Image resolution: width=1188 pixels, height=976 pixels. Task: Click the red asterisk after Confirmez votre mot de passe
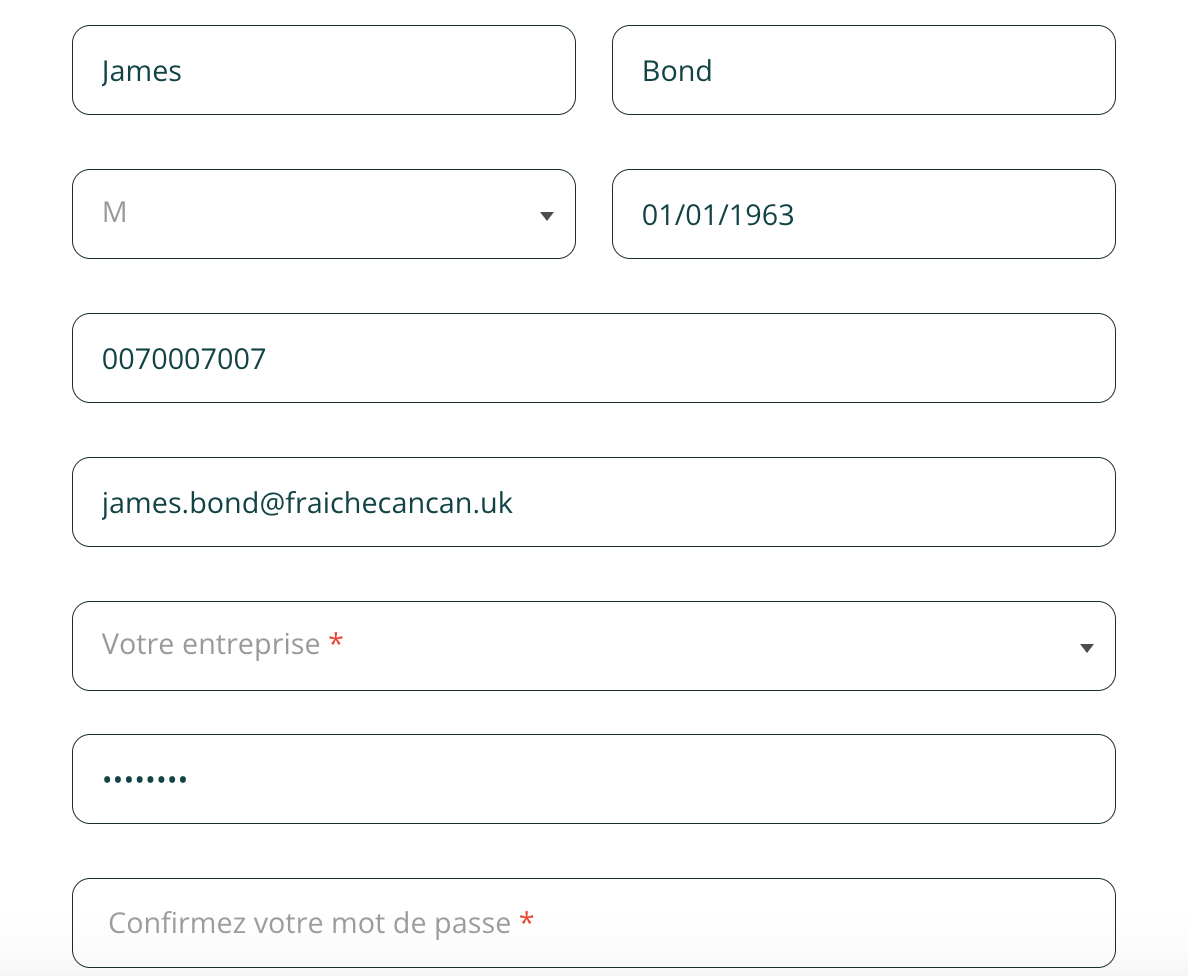click(x=527, y=921)
